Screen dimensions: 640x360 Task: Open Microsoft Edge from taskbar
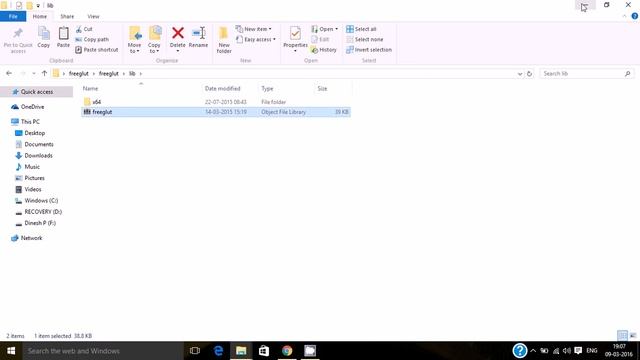coord(218,351)
